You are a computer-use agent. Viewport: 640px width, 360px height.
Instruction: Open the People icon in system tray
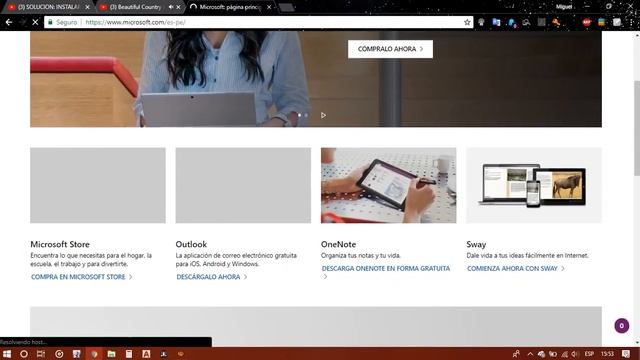click(x=516, y=354)
